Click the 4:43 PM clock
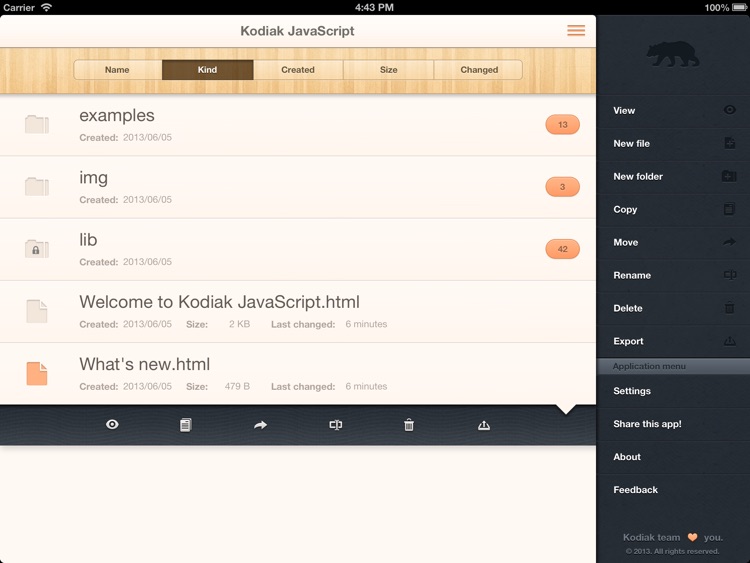The height and width of the screenshot is (563, 750). pos(374,7)
